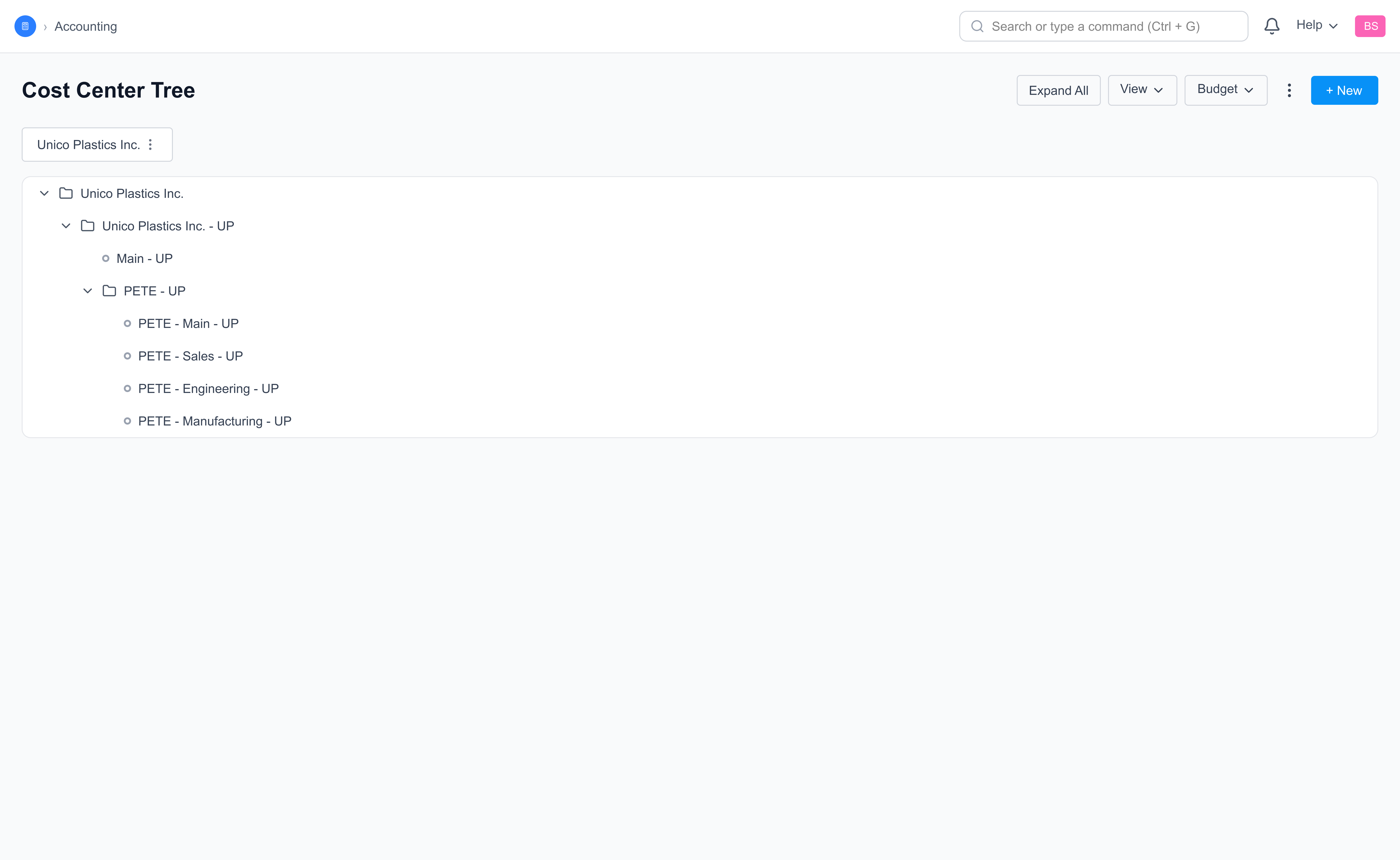The image size is (1400, 860).
Task: Open the Budget dropdown menu
Action: 1225,90
